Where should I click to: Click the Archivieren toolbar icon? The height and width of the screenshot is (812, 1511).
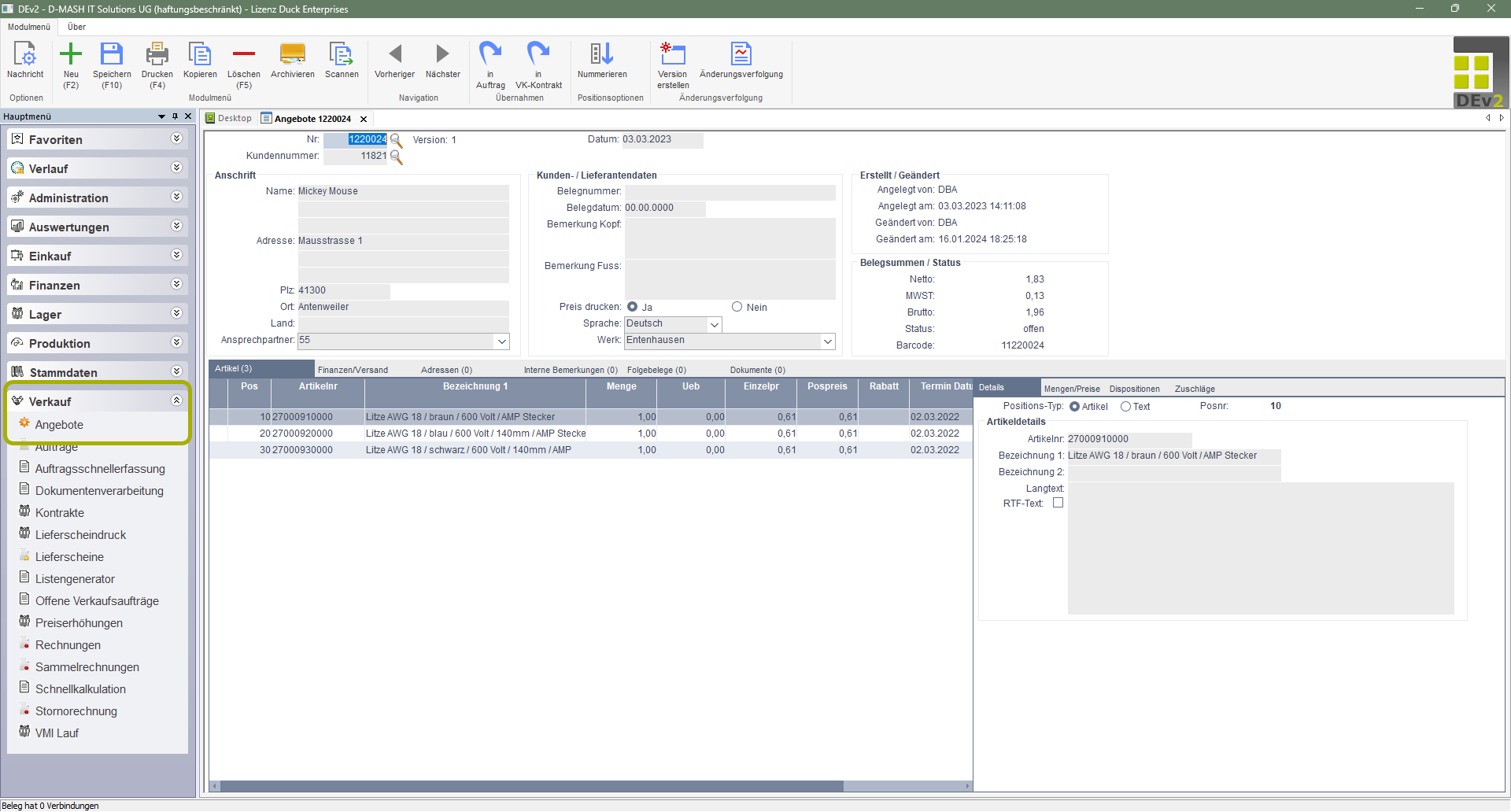pyautogui.click(x=292, y=54)
